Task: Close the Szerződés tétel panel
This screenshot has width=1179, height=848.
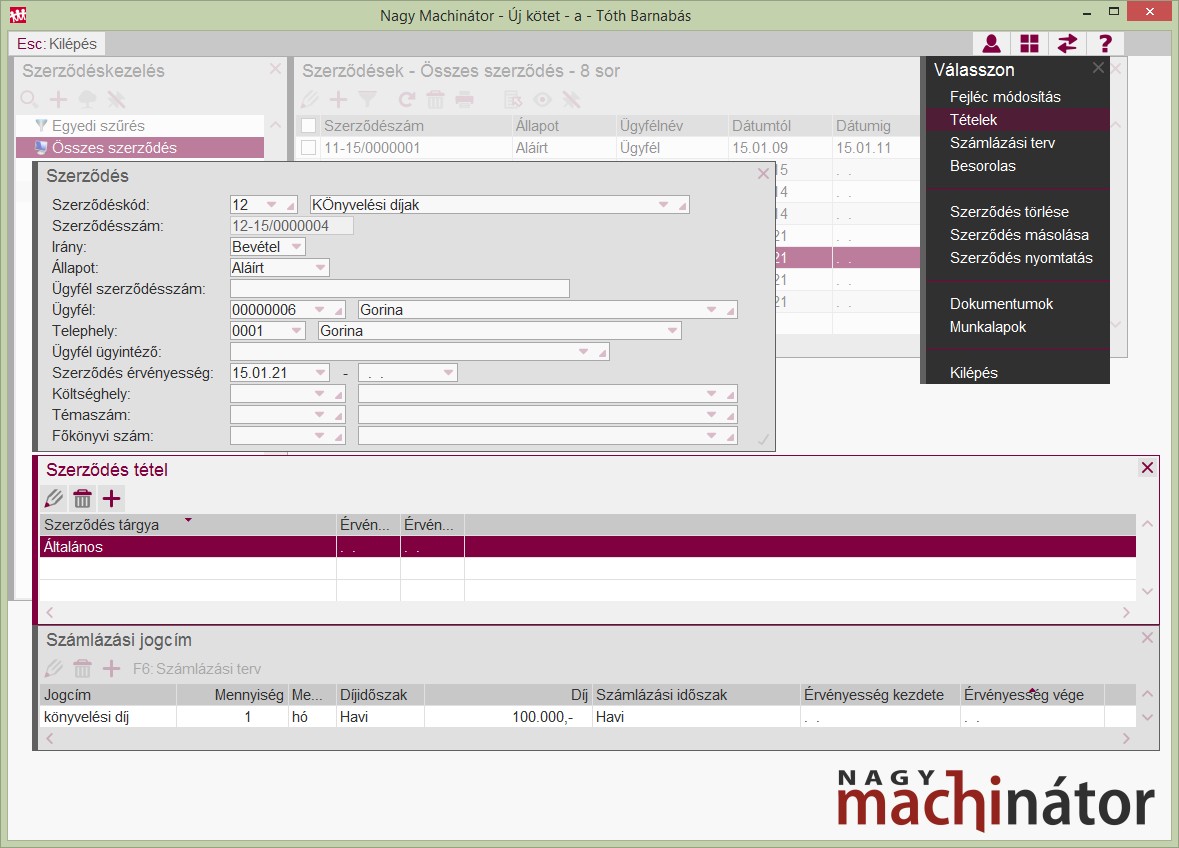Action: point(1147,468)
